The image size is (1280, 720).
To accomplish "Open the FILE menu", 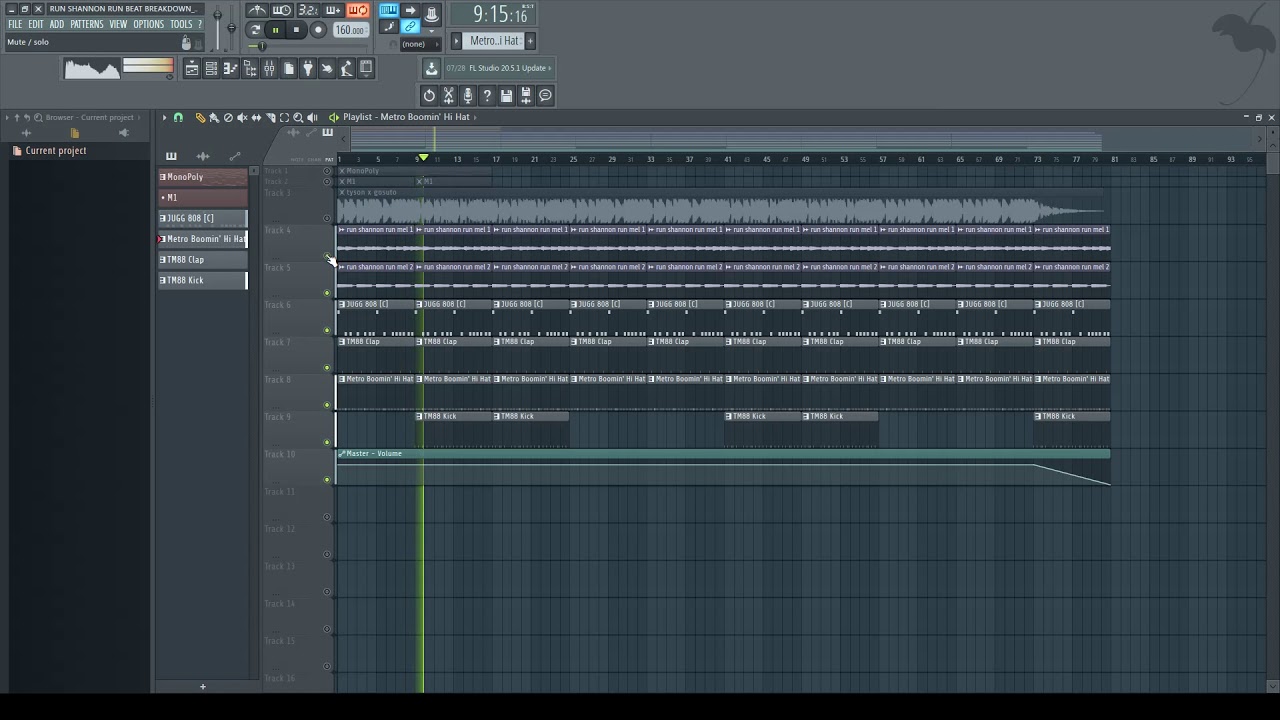I will tap(15, 24).
